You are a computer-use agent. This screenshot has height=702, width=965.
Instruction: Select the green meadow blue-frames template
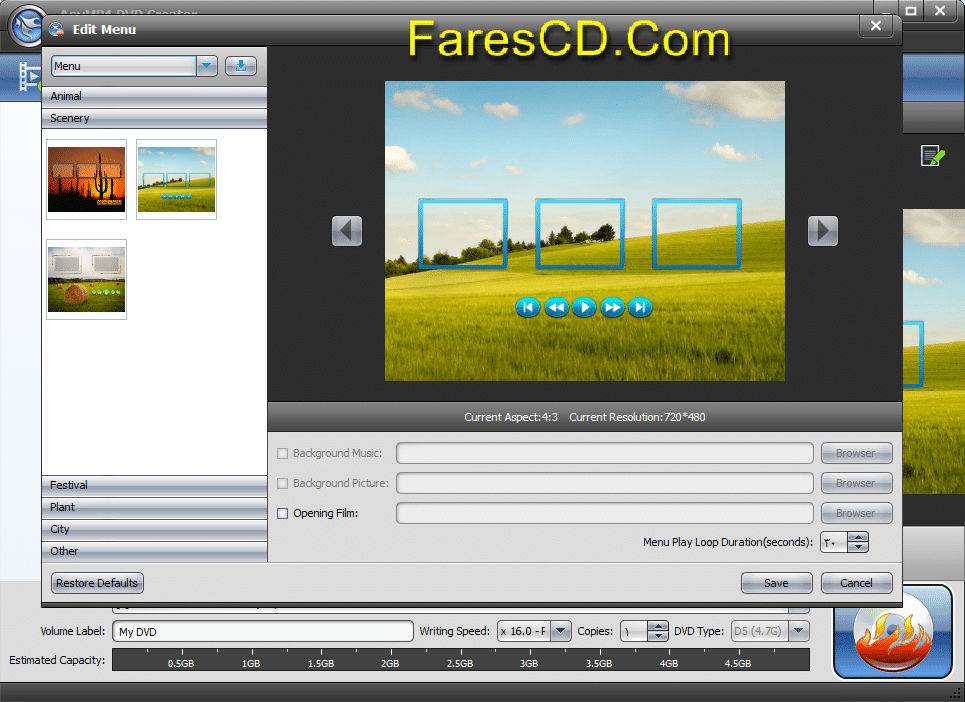(176, 179)
